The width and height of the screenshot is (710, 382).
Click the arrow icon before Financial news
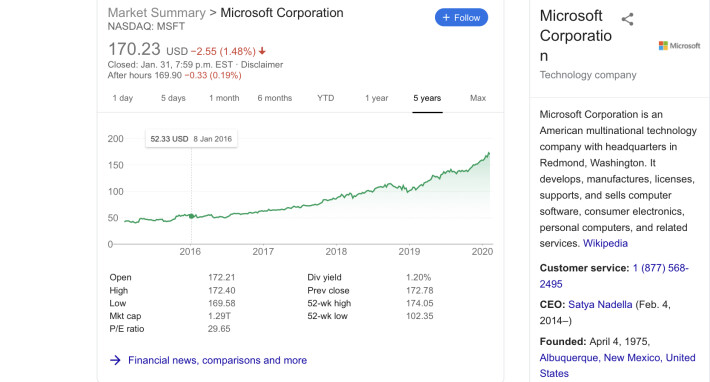coord(115,360)
